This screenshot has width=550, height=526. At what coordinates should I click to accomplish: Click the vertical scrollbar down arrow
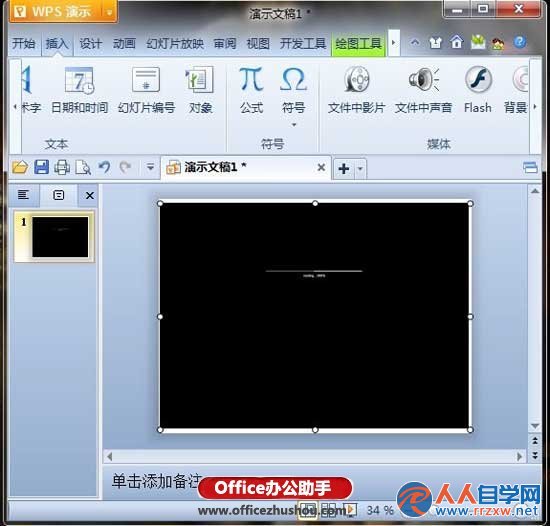click(535, 426)
